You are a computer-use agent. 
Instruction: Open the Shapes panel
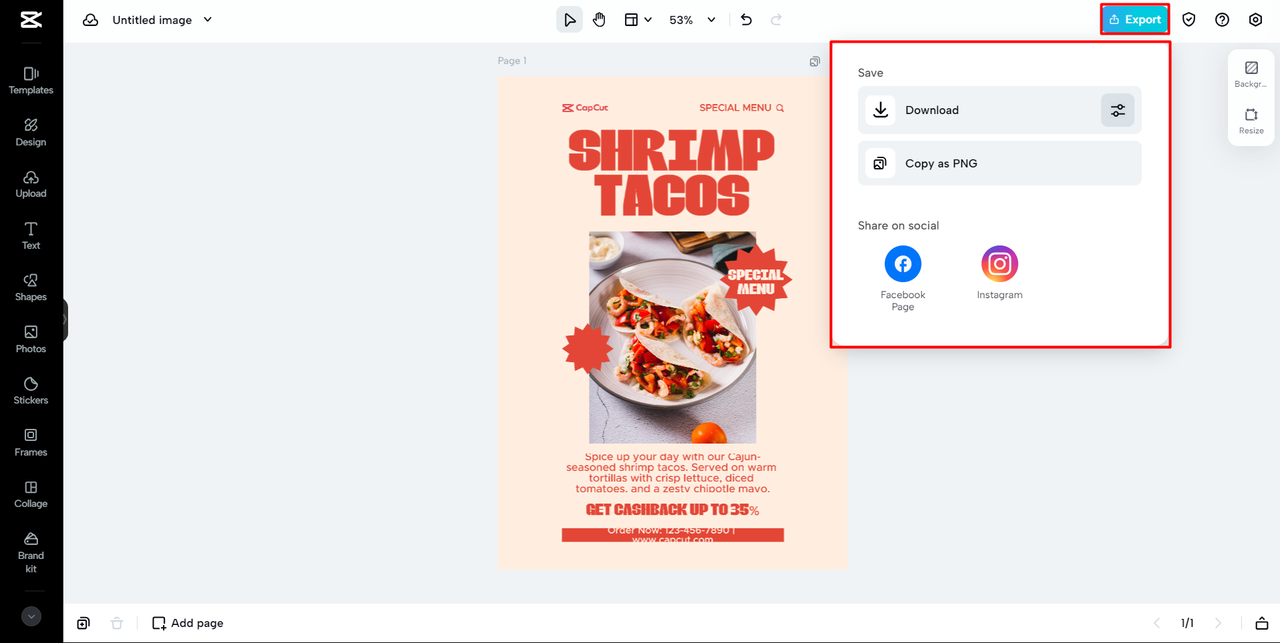(x=31, y=288)
